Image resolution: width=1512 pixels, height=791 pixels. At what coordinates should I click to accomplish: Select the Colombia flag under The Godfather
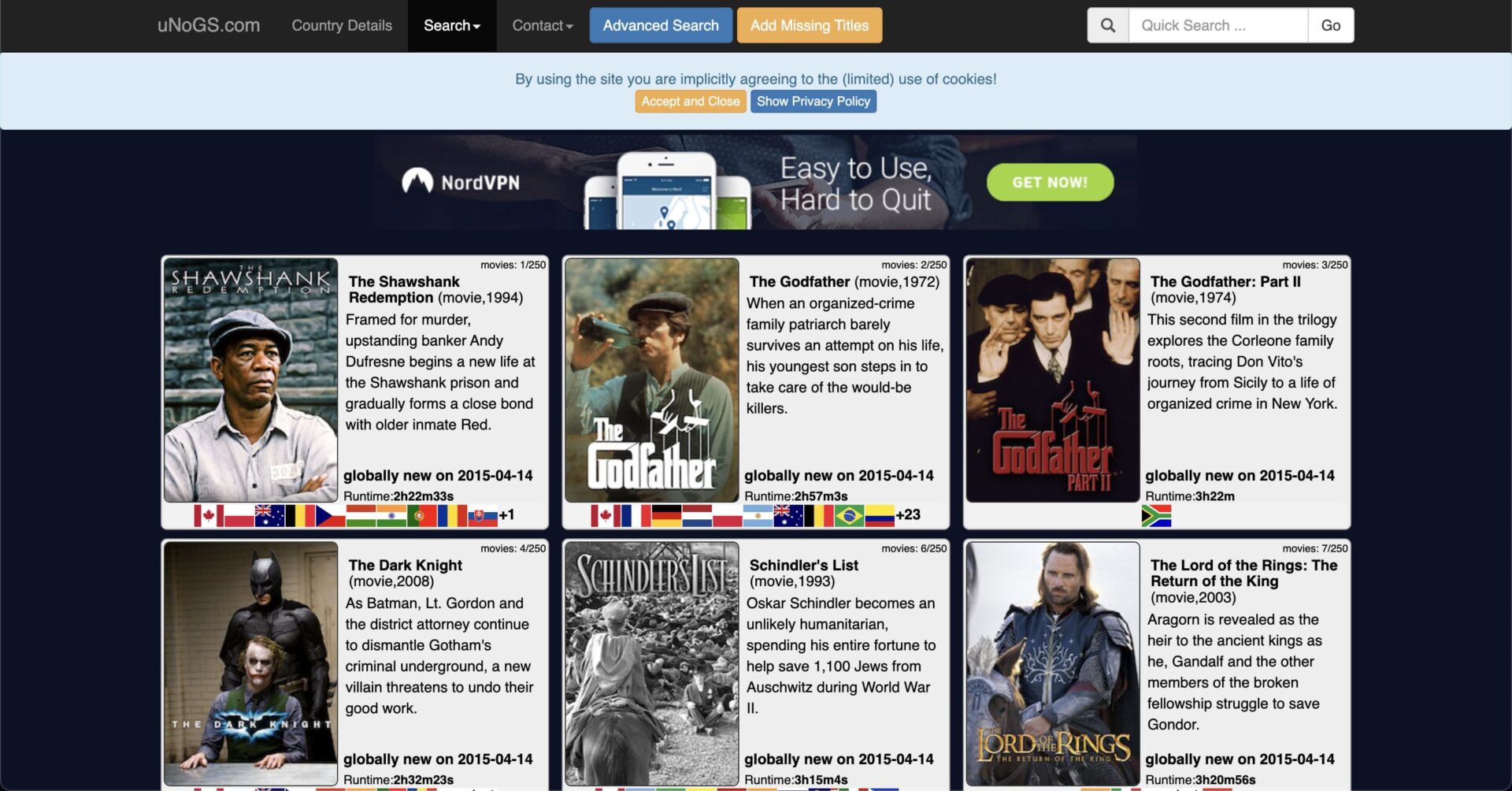880,516
